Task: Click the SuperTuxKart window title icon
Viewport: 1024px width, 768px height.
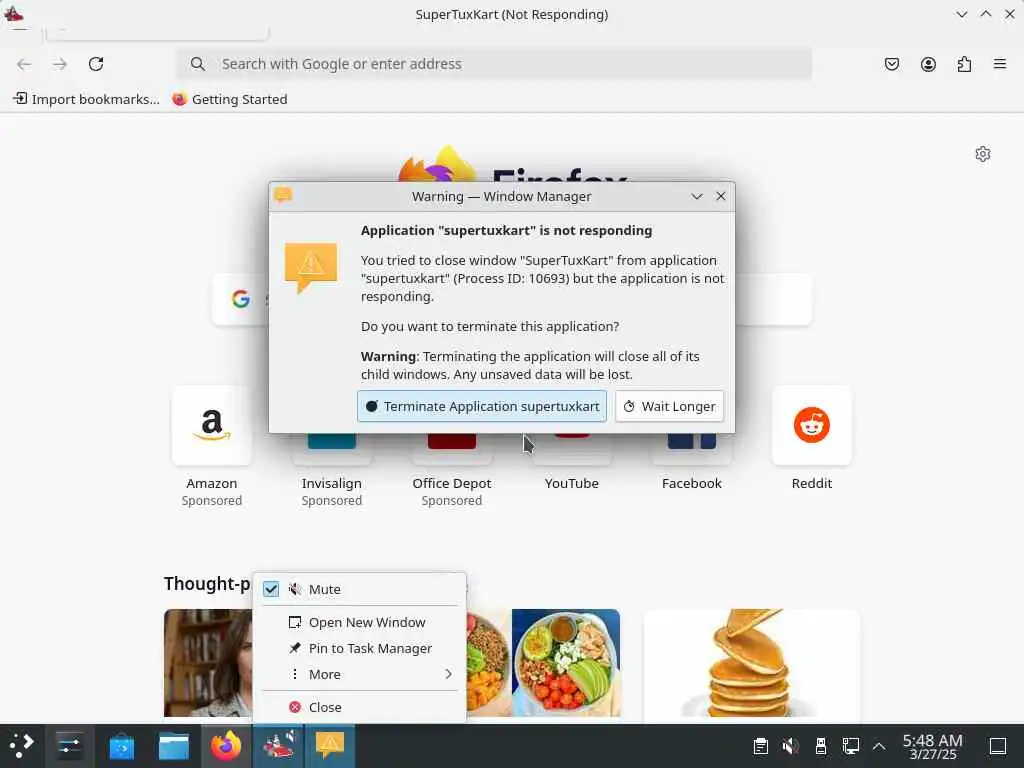Action: click(x=14, y=14)
